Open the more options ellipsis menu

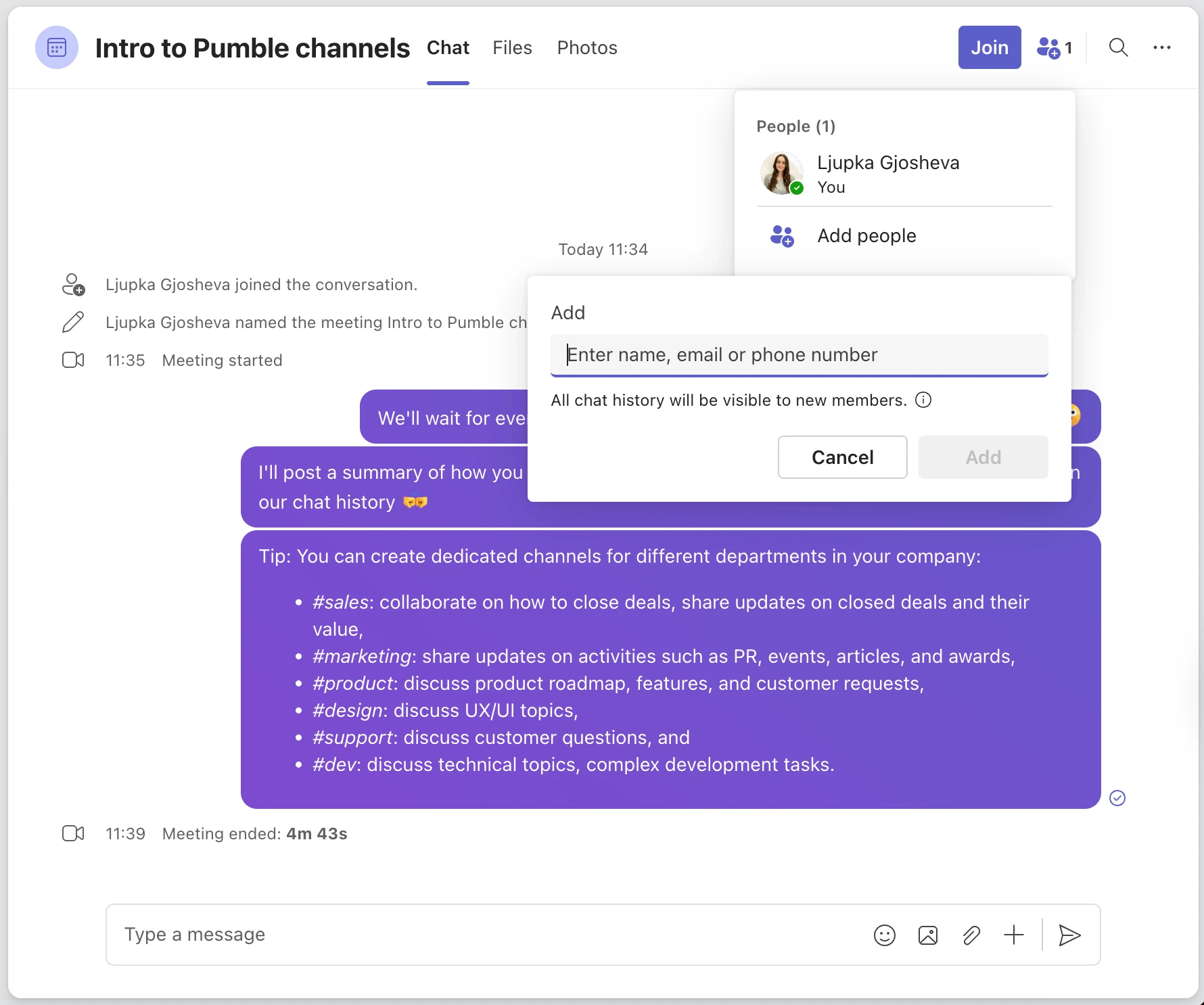coord(1163,47)
